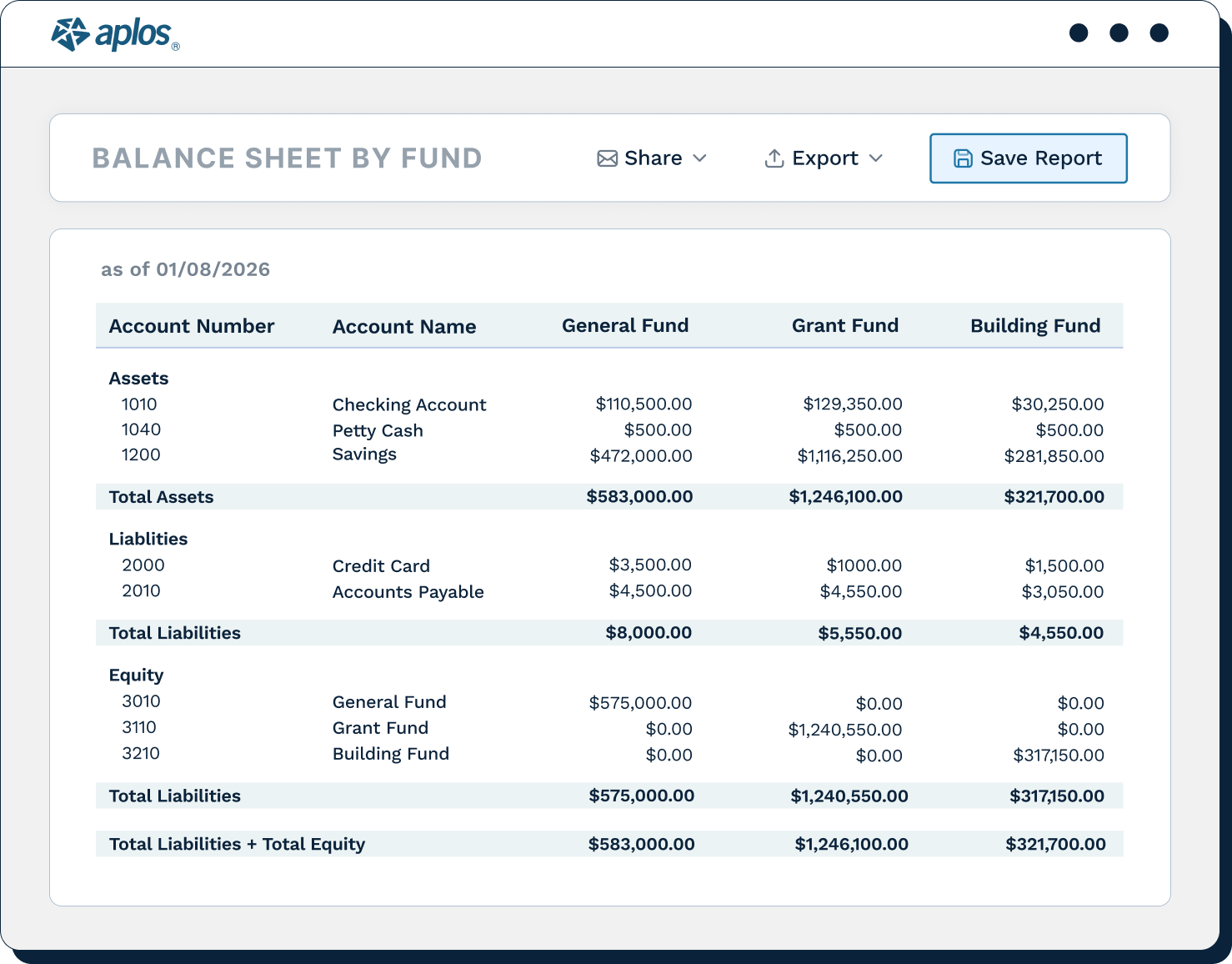The width and height of the screenshot is (1232, 964).
Task: Click the Savings row name
Action: coord(364,454)
